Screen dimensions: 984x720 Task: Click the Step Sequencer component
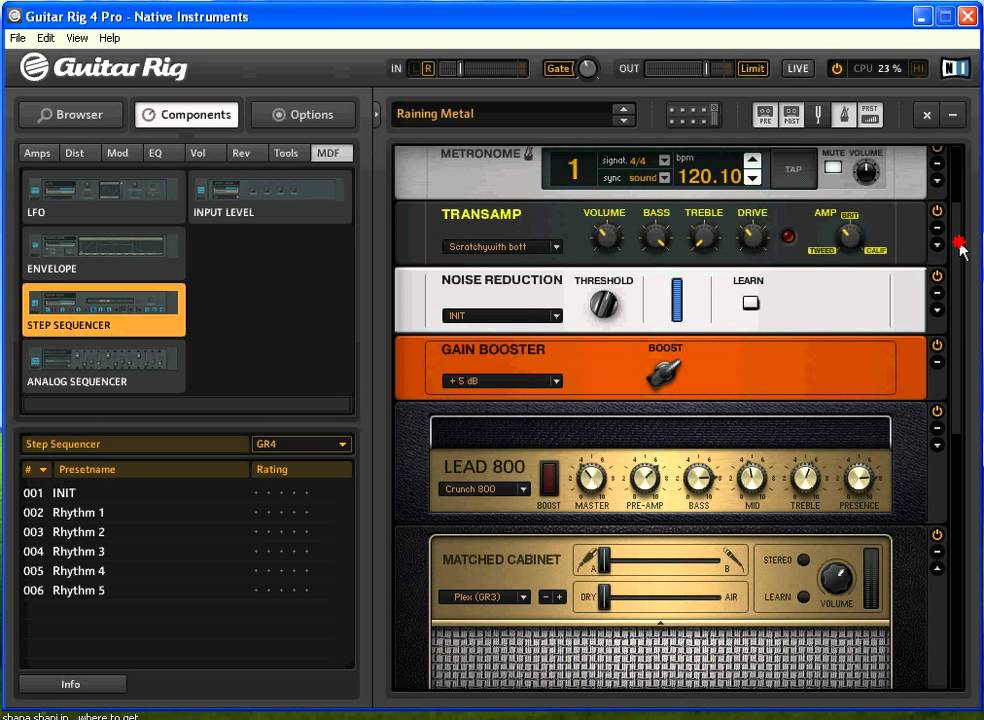104,310
